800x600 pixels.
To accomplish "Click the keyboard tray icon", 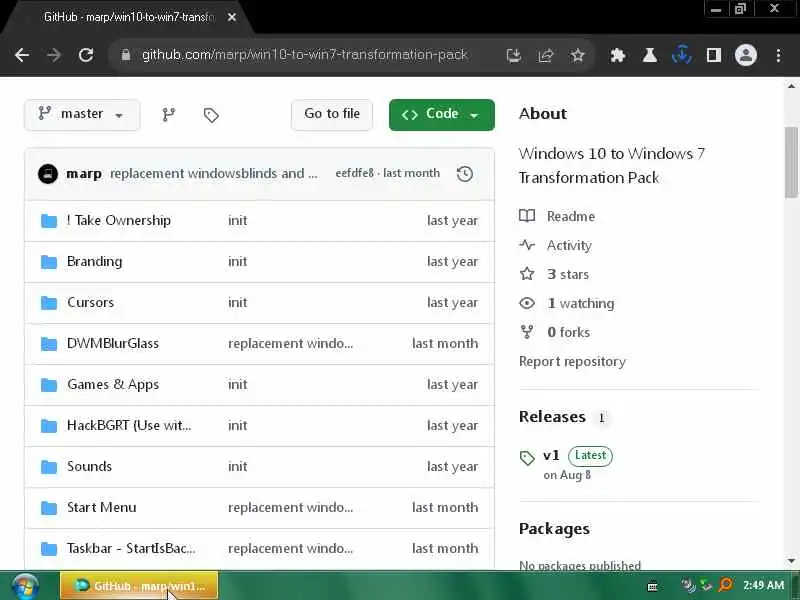I will (652, 587).
